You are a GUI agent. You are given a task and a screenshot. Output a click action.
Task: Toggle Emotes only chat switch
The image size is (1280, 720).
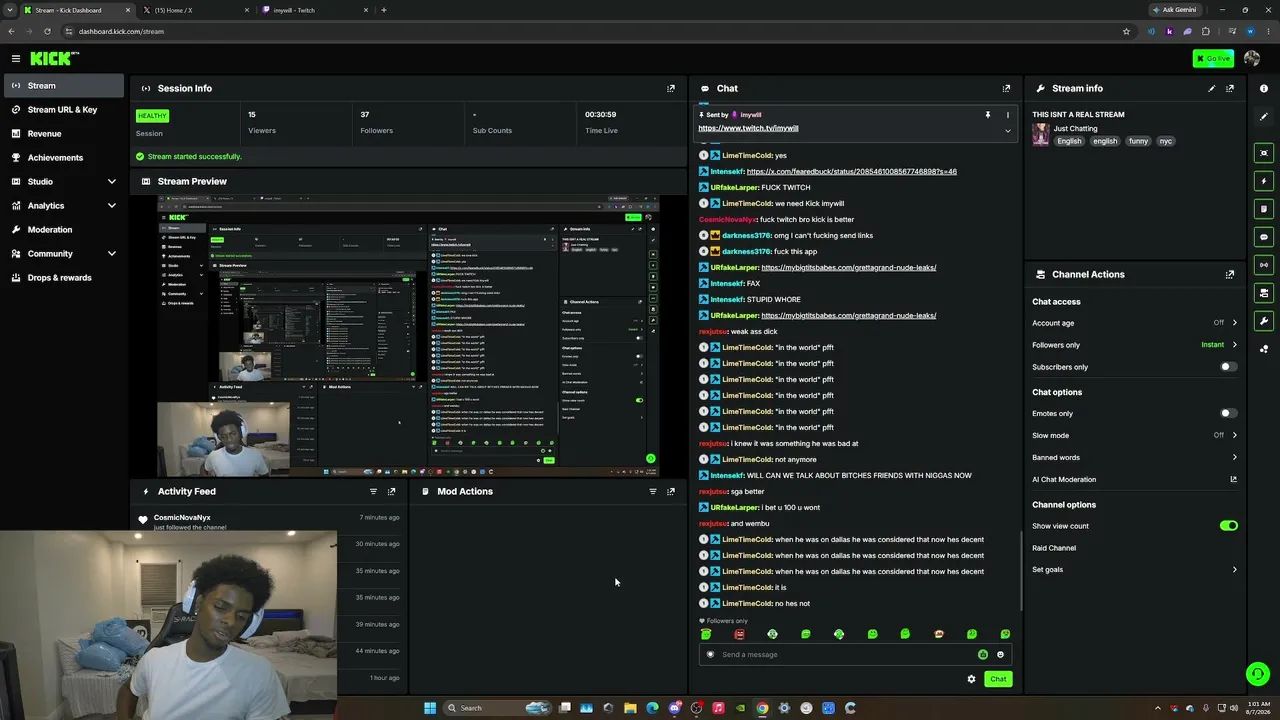[1228, 413]
